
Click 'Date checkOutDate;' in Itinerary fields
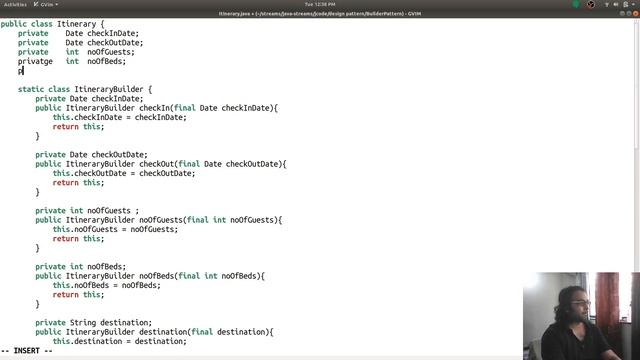tap(104, 43)
